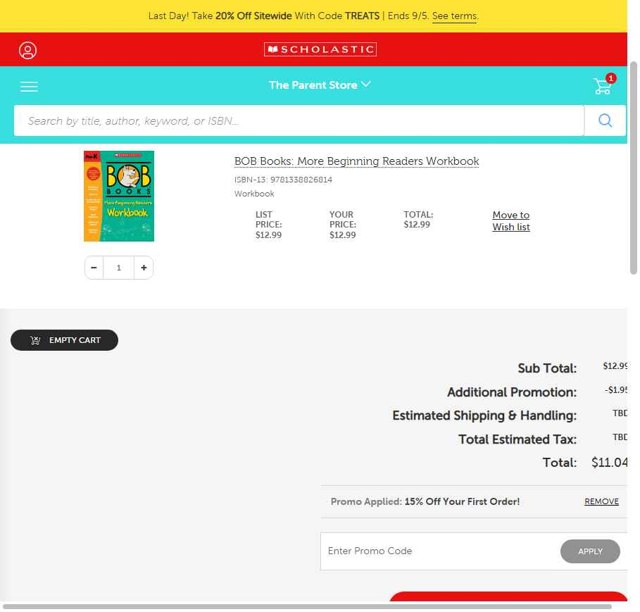Open See terms link in banner

[454, 16]
